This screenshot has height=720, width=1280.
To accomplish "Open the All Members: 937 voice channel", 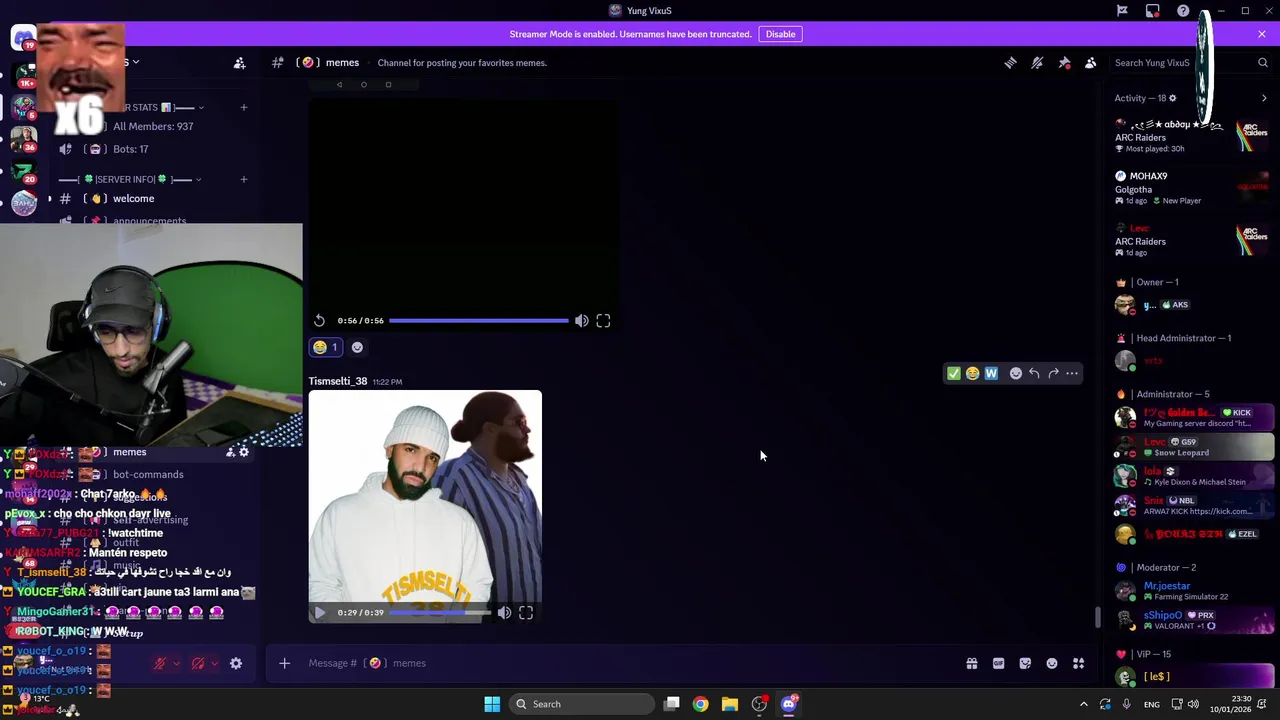I will point(152,126).
